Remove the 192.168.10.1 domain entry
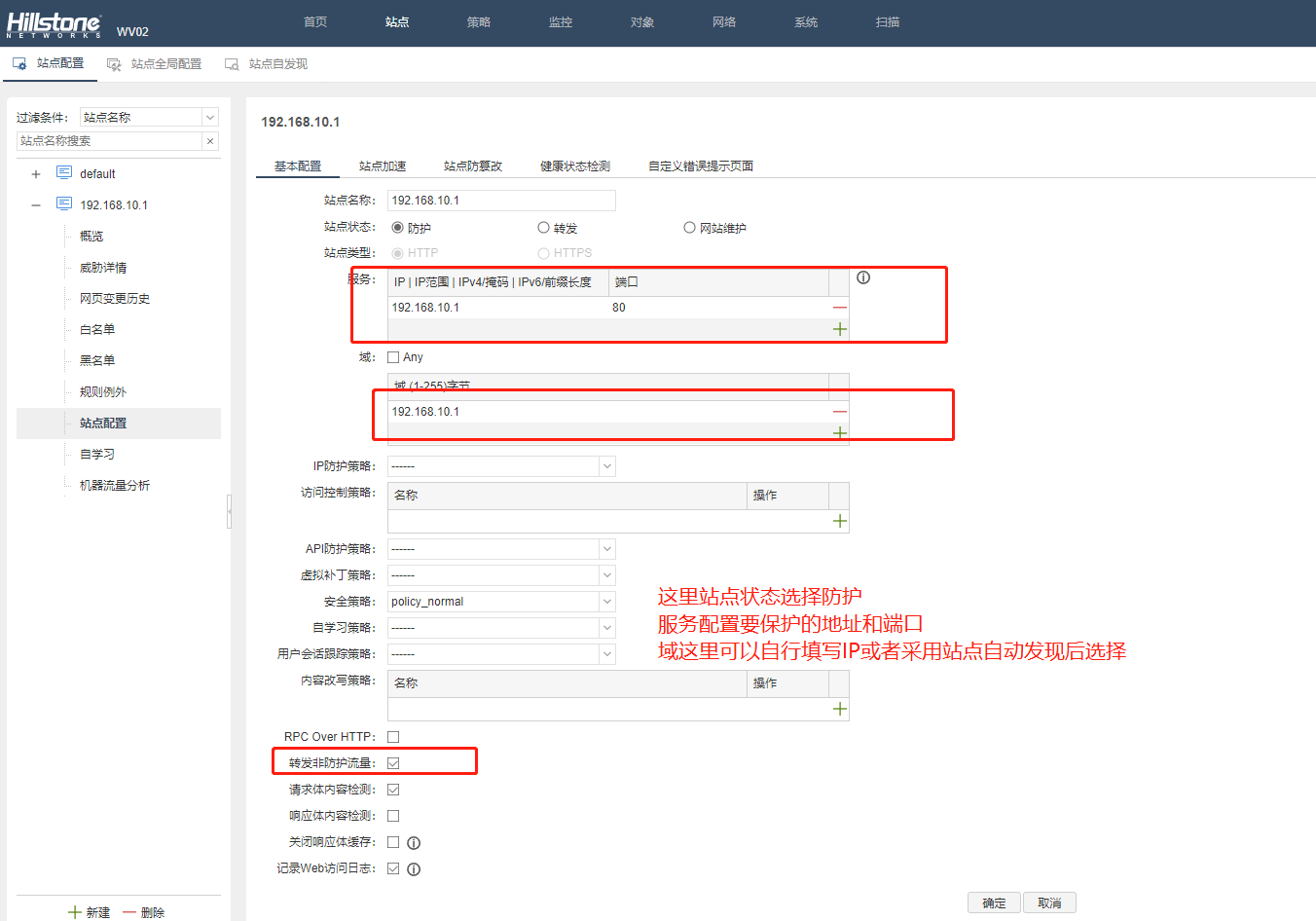This screenshot has width=1316, height=921. pyautogui.click(x=839, y=412)
